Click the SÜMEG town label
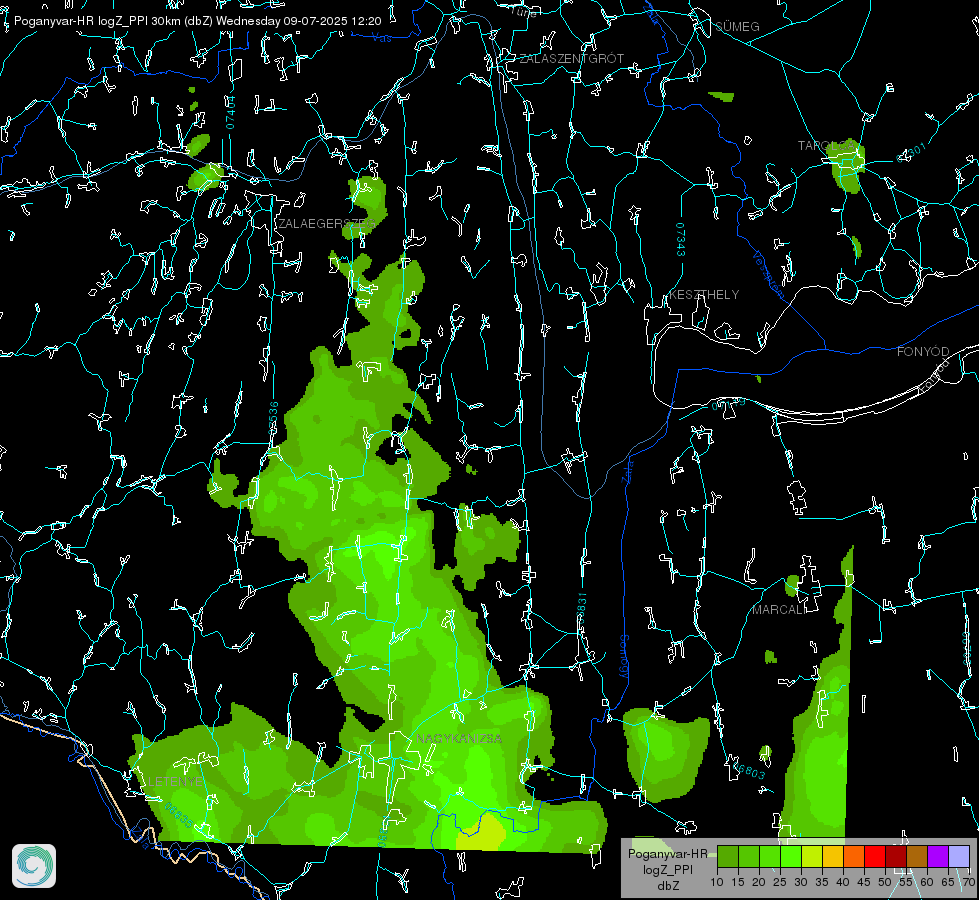Image resolution: width=979 pixels, height=900 pixels. [x=737, y=27]
